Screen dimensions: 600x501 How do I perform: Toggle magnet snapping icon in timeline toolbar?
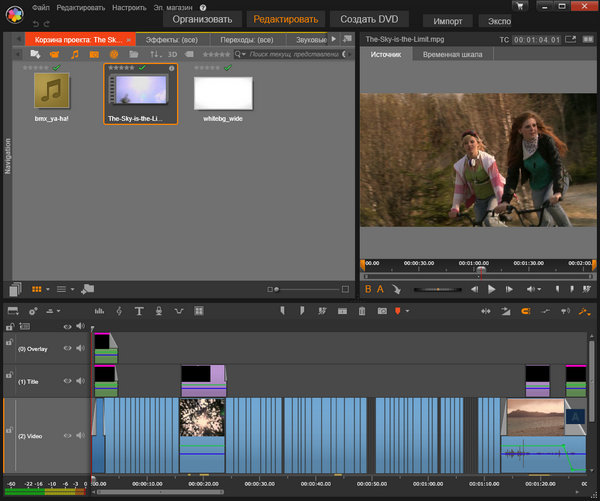[x=523, y=312]
